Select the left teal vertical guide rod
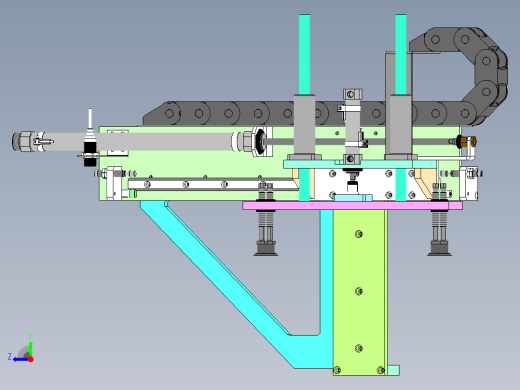 [x=304, y=54]
